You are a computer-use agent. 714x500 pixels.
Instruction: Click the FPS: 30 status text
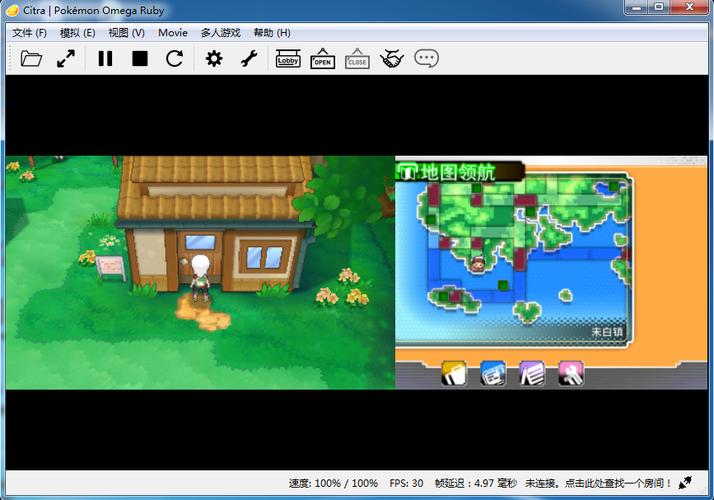point(406,483)
